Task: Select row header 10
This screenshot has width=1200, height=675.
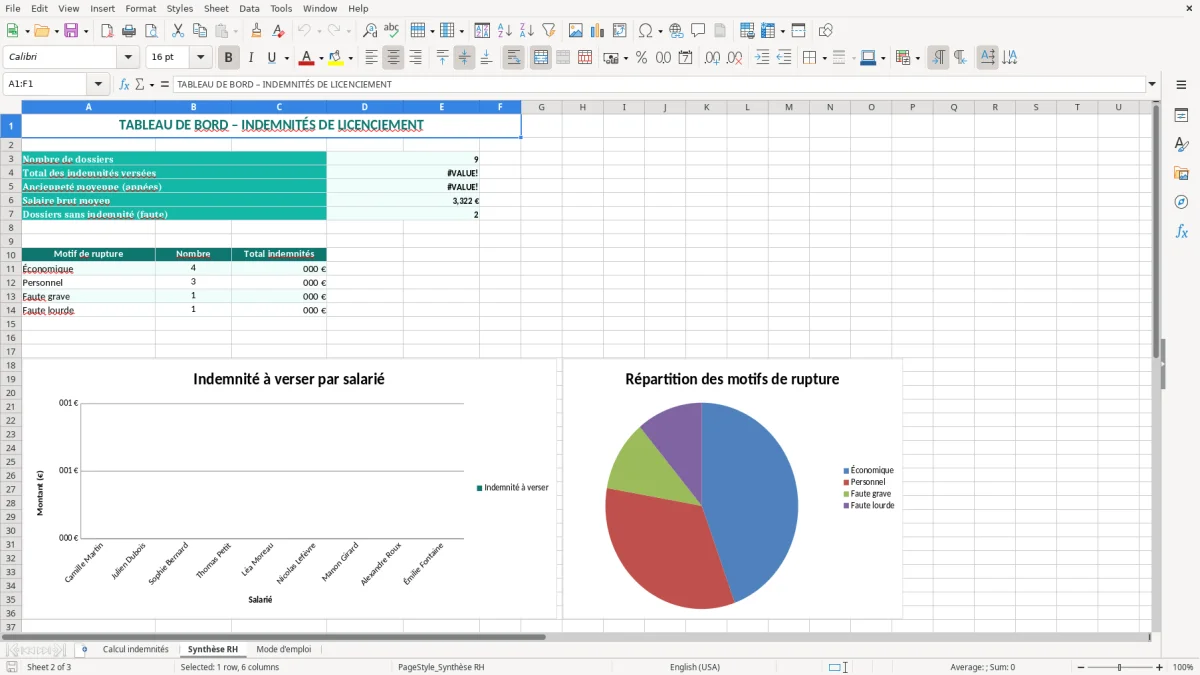Action: [x=11, y=254]
